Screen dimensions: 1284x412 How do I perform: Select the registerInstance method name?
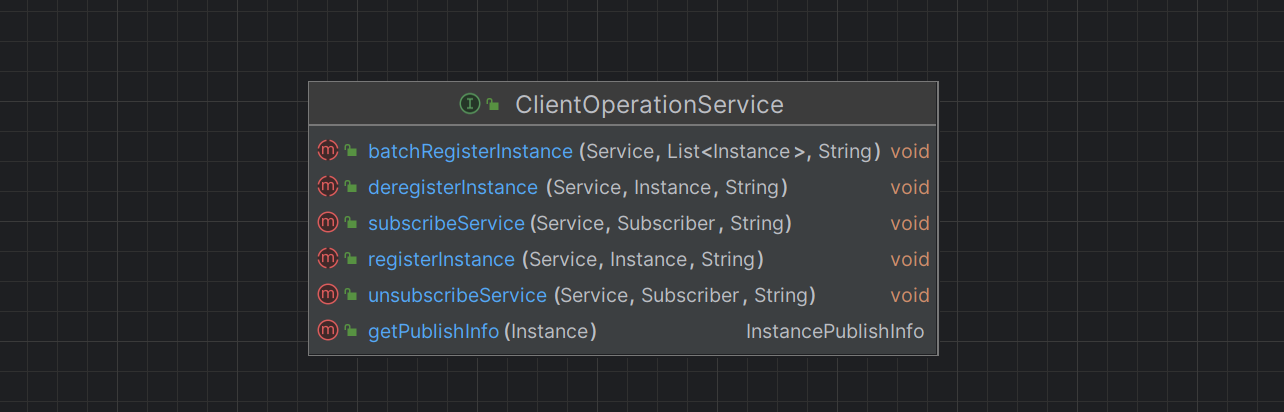point(441,259)
